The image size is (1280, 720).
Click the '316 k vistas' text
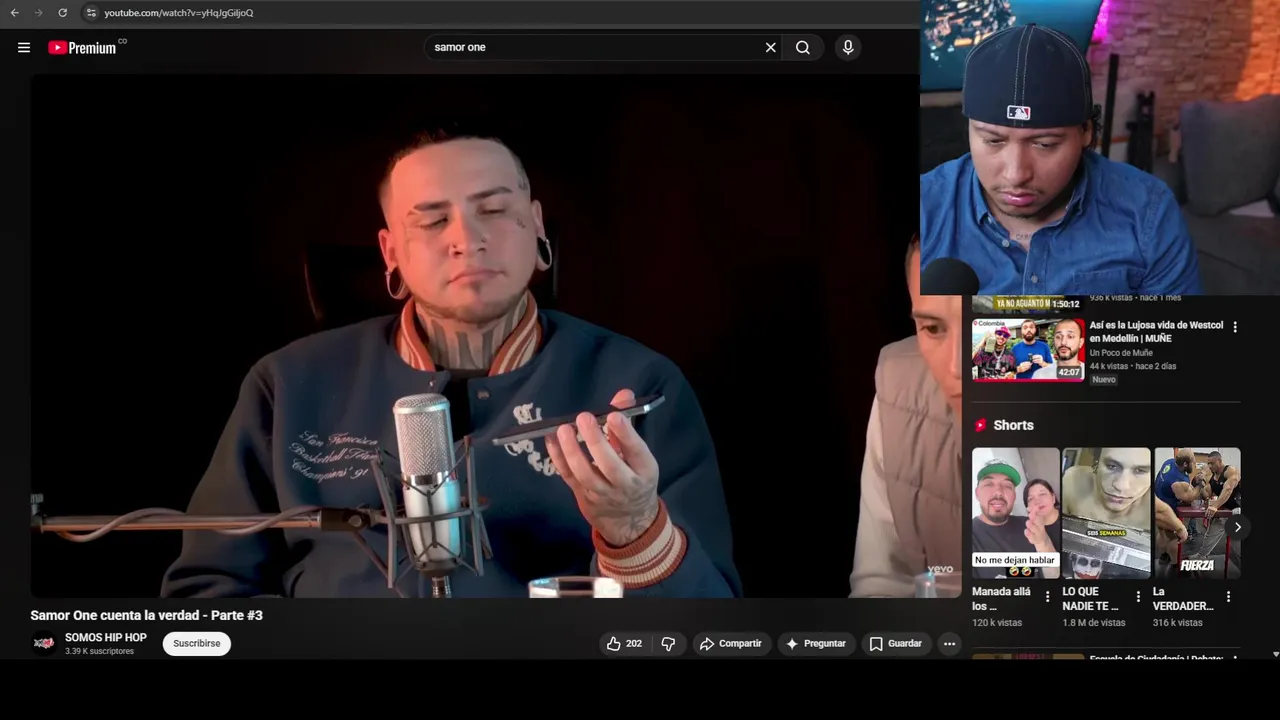tap(1178, 623)
